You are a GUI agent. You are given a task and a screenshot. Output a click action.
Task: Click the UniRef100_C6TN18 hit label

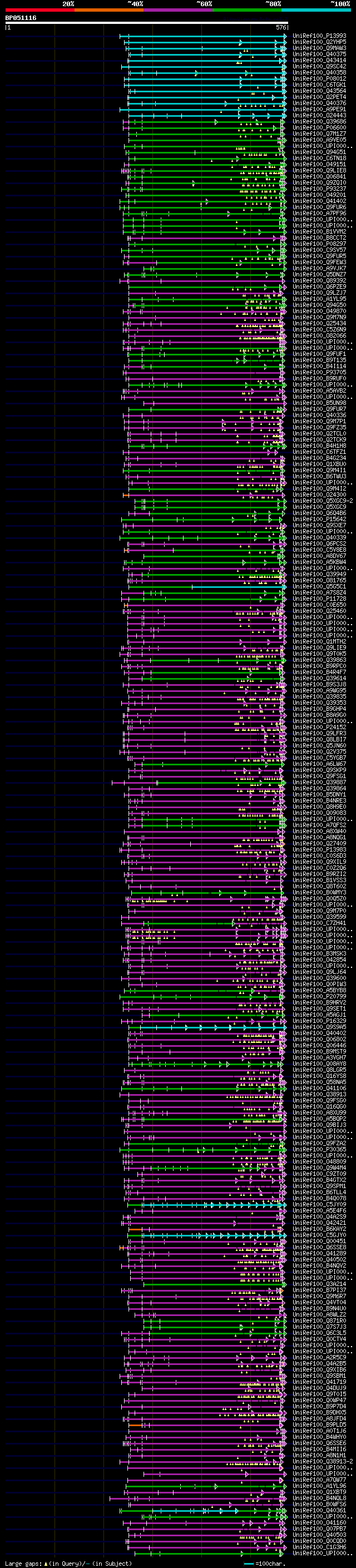pos(319,159)
